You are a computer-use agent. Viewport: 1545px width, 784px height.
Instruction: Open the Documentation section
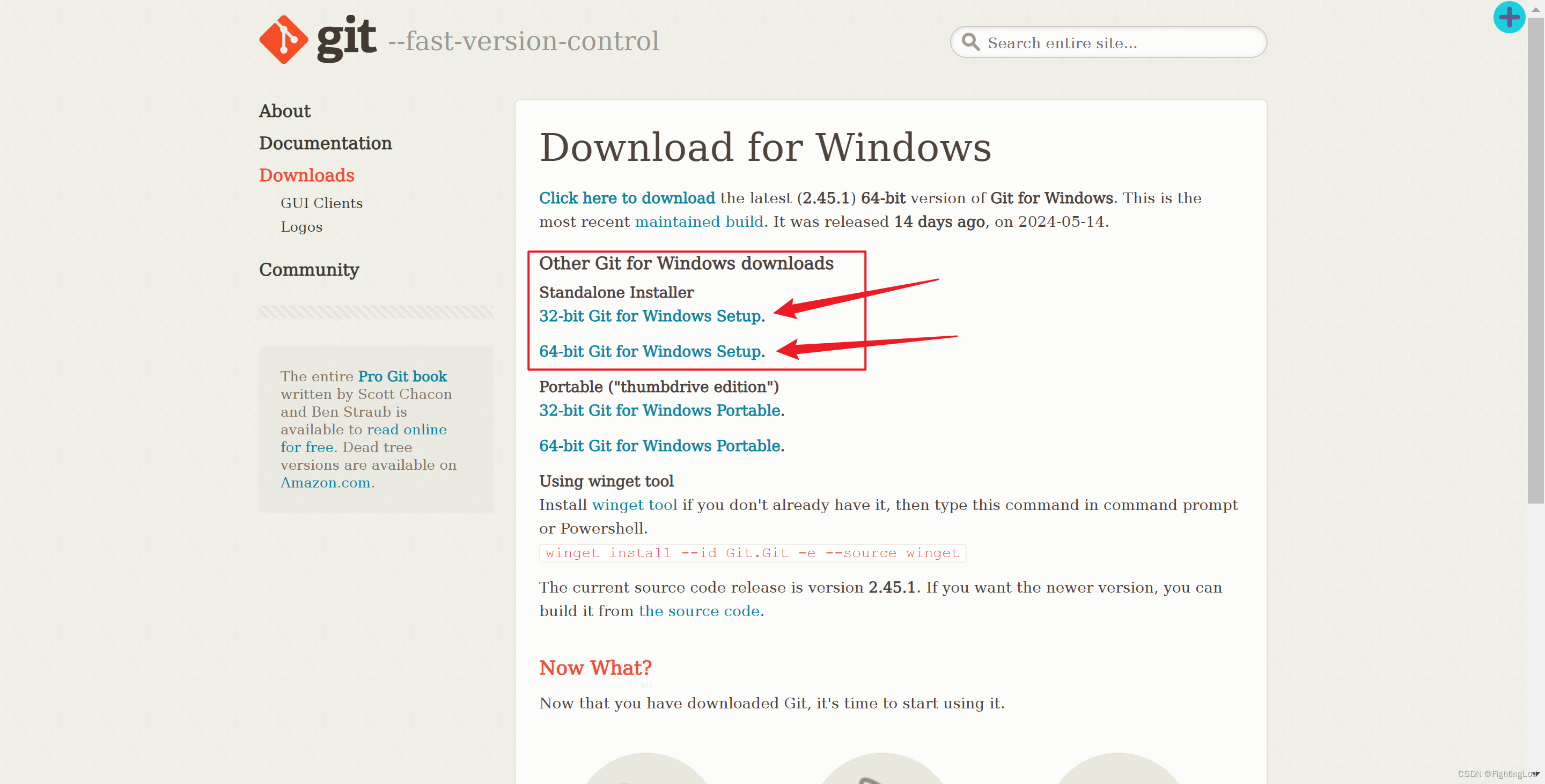325,143
